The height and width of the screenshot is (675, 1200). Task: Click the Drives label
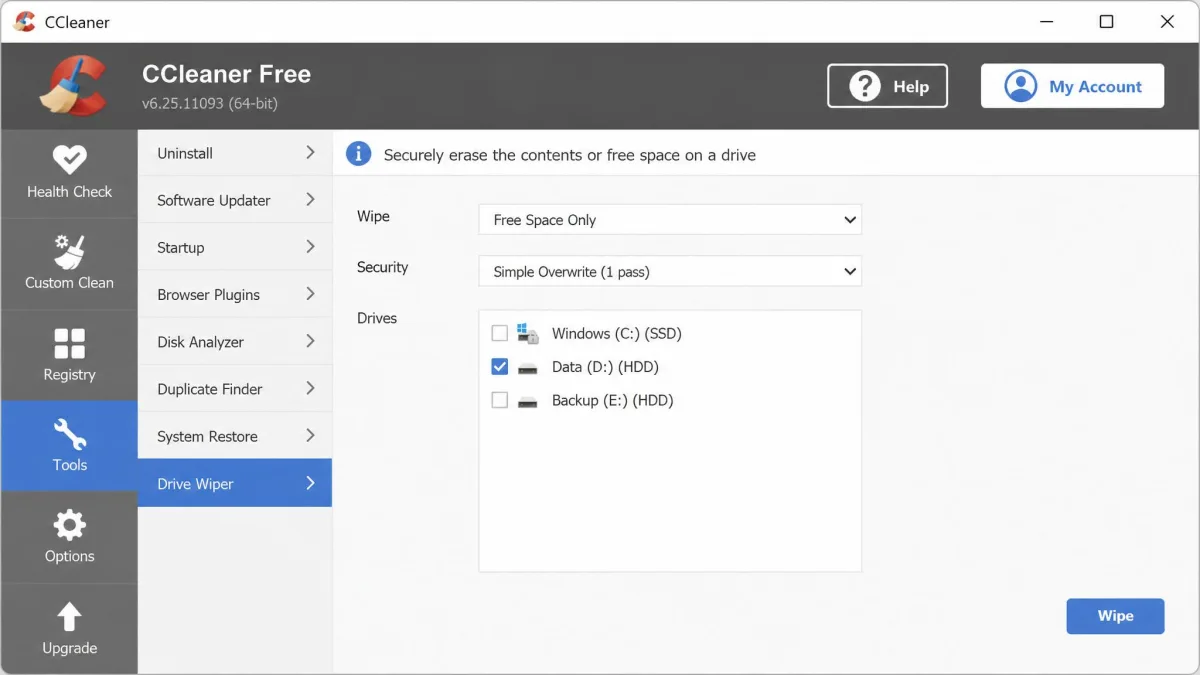[x=377, y=318]
